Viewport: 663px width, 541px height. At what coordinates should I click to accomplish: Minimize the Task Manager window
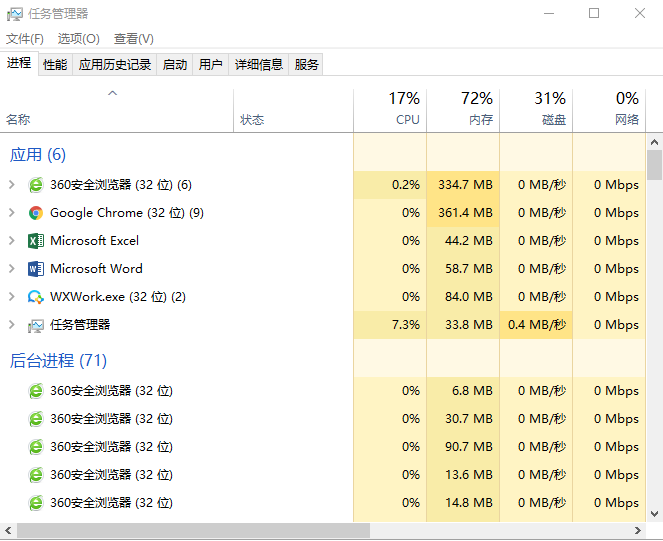pyautogui.click(x=549, y=14)
